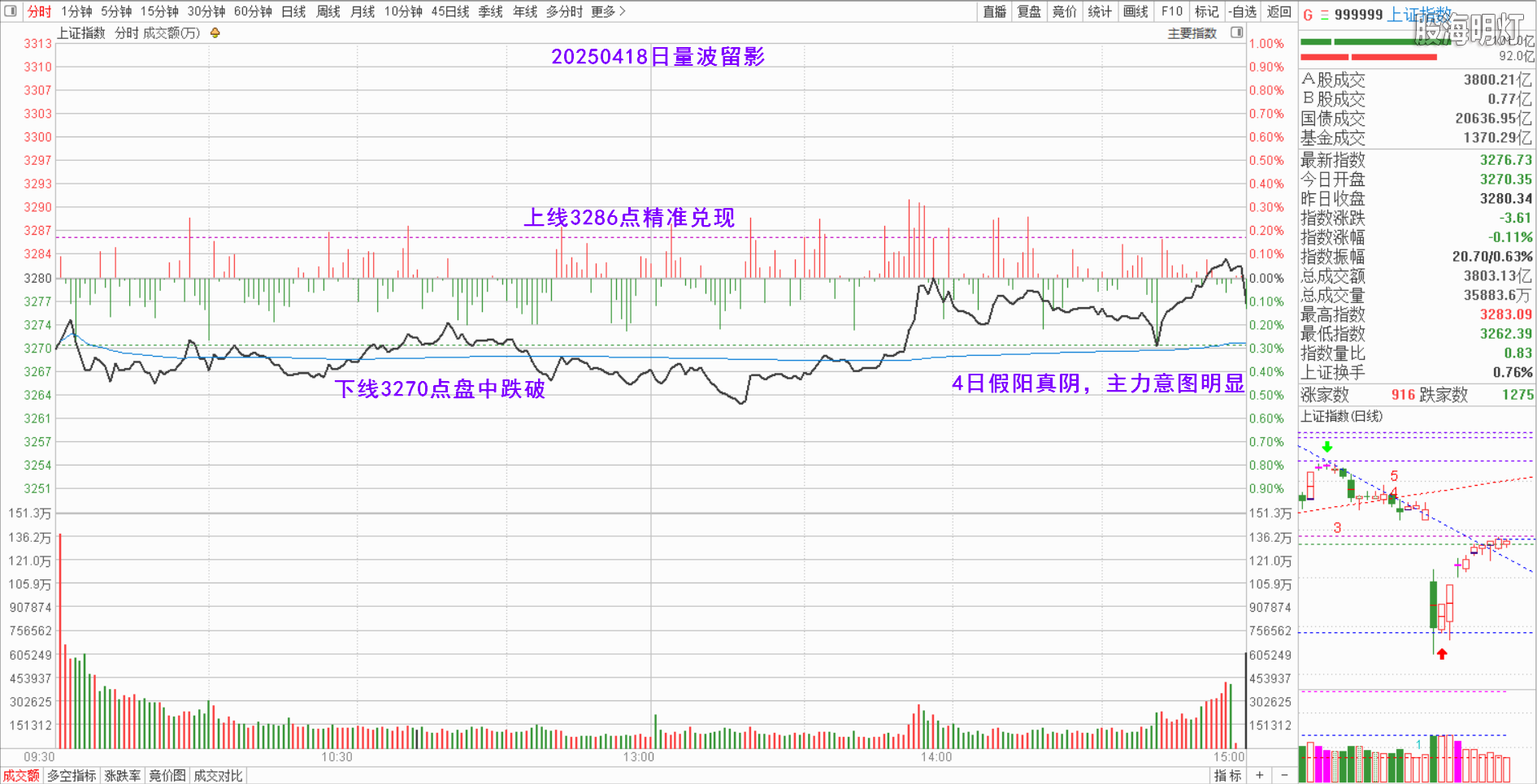The width and height of the screenshot is (1537, 784).
Task: Click the A股成交 value 3800.21亿
Action: pos(1498,80)
